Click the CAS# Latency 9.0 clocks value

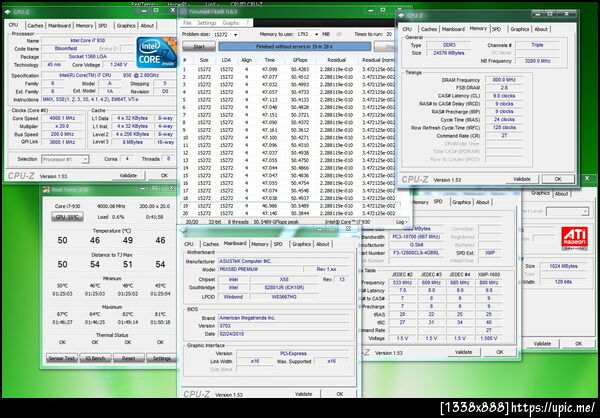coord(504,96)
